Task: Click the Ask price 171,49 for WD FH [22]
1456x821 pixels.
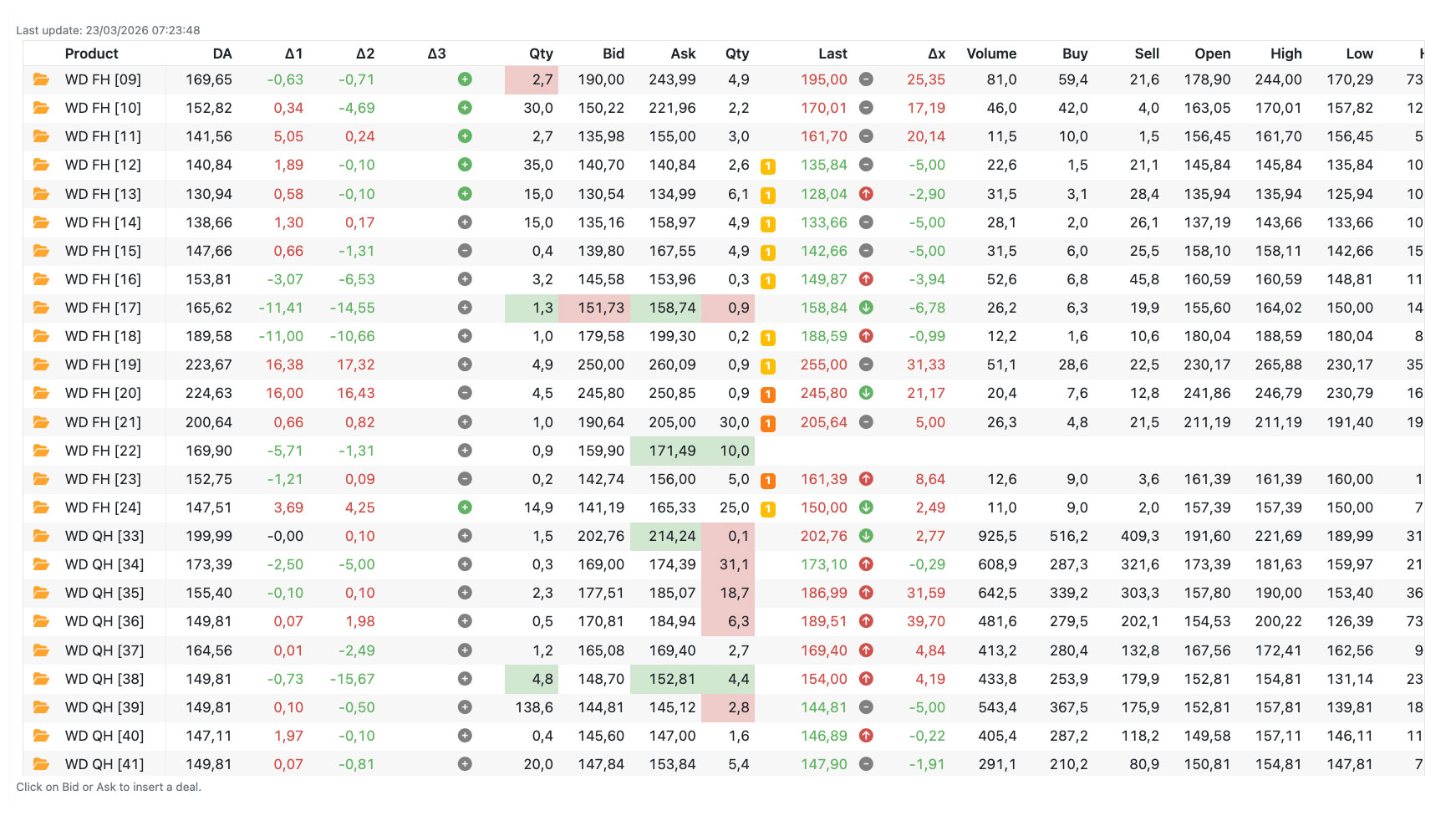Action: click(672, 451)
